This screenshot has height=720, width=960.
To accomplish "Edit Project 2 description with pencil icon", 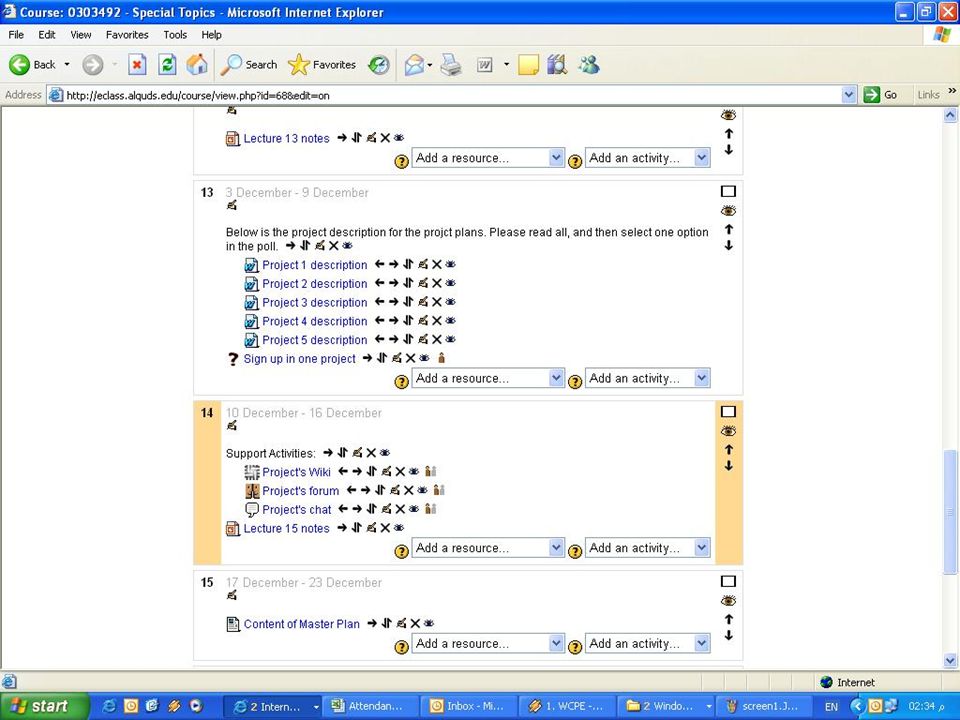I will tap(422, 283).
